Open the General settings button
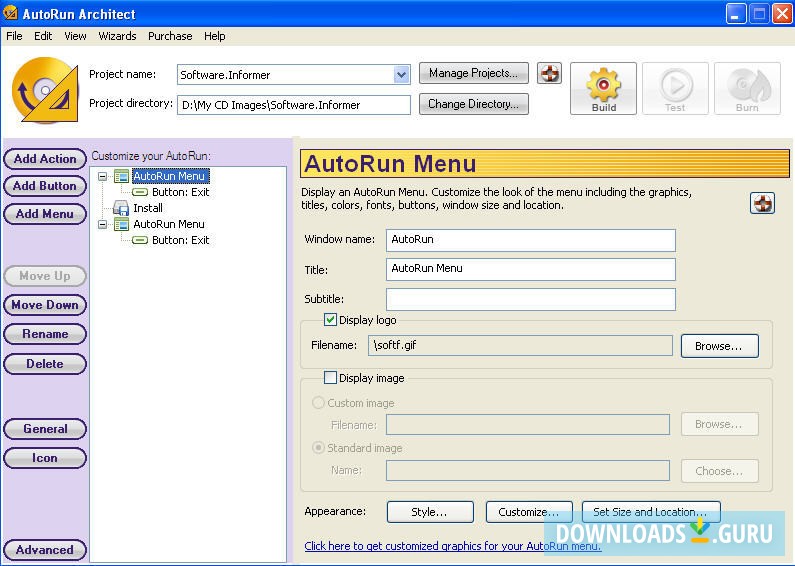This screenshot has height=566, width=795. (x=45, y=429)
